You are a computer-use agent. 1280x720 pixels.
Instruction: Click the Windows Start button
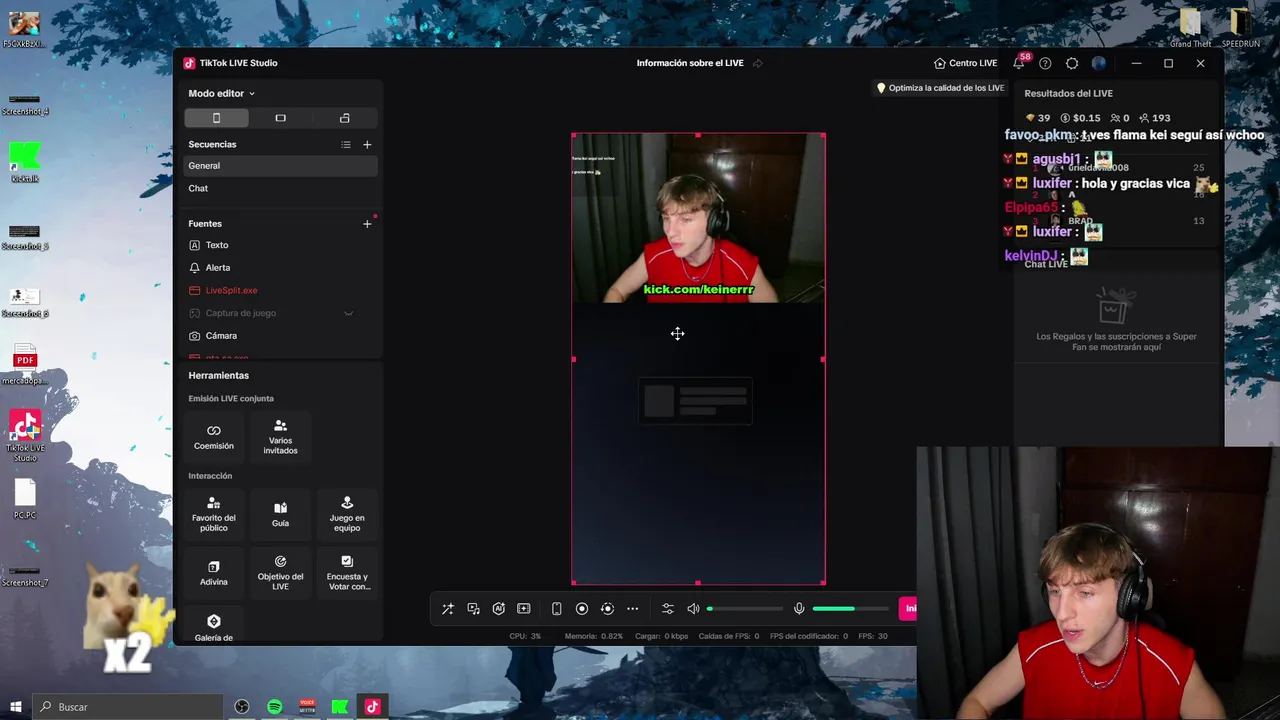[15, 707]
